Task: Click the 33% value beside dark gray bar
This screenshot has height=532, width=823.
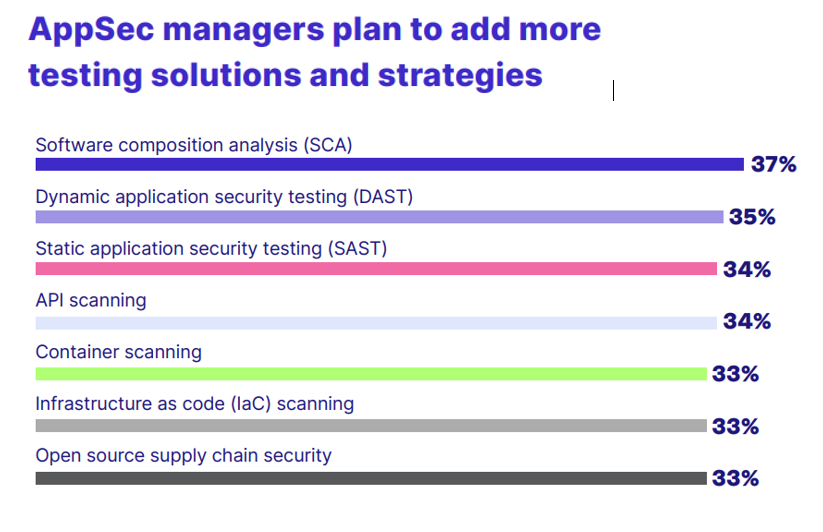Action: (735, 478)
